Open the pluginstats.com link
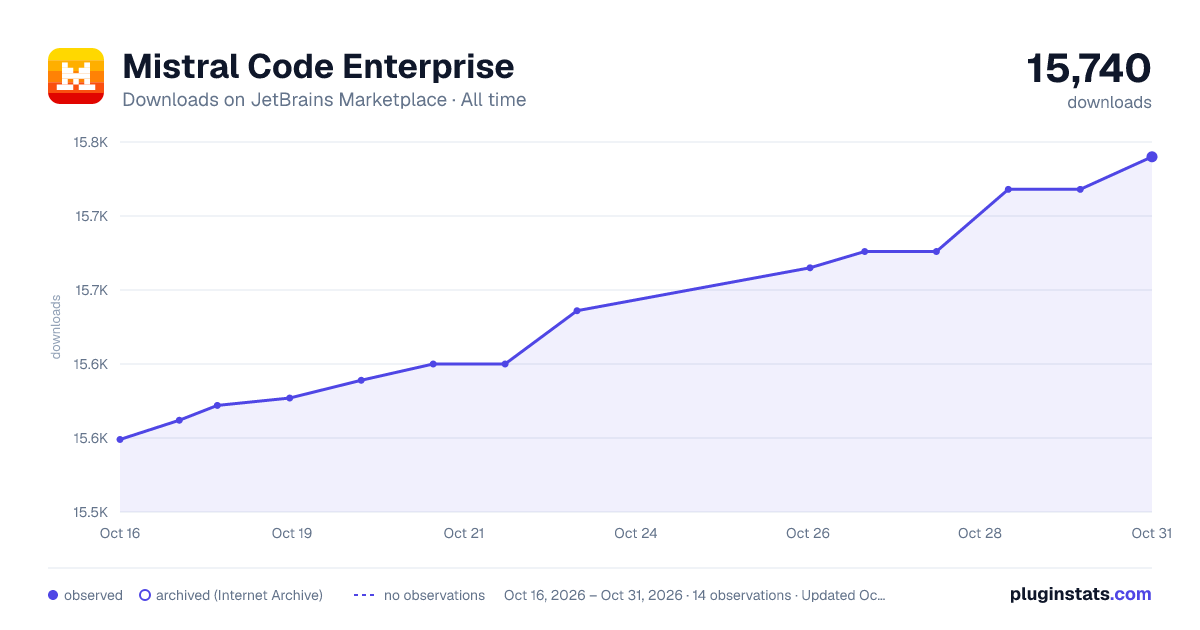The height and width of the screenshot is (630, 1200). (1081, 594)
